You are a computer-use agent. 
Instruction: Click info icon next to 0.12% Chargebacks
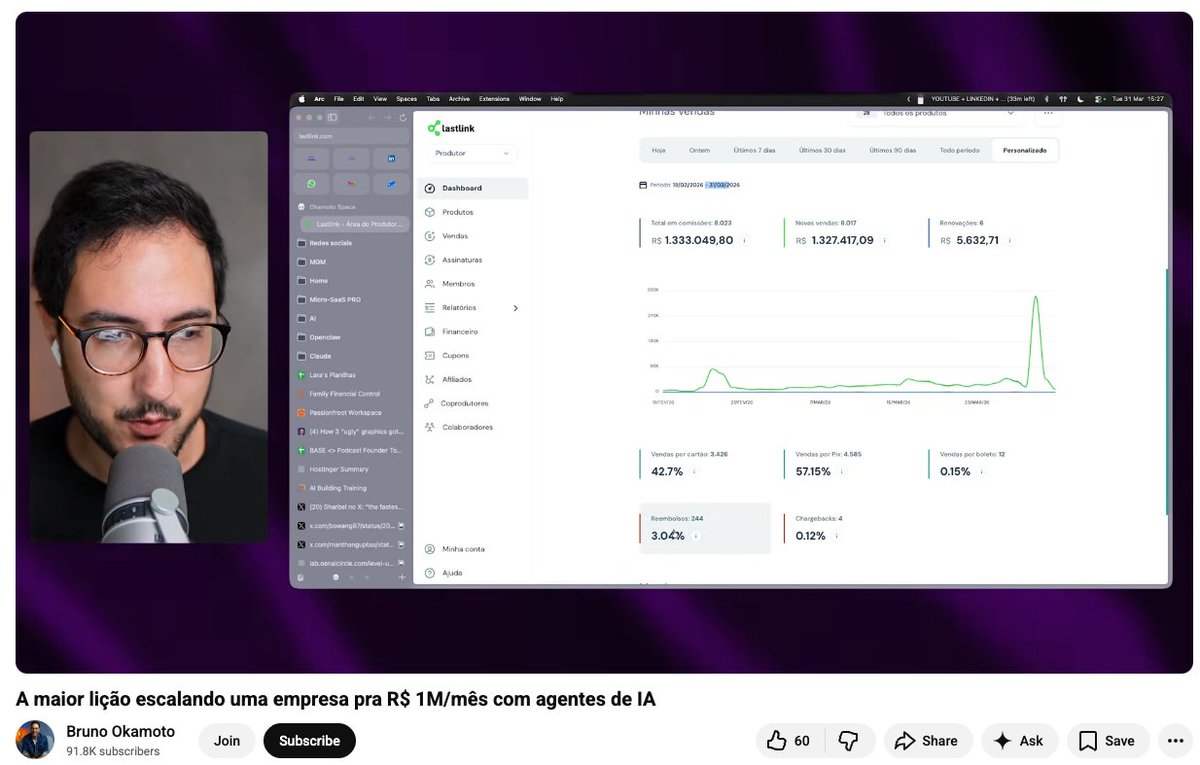(837, 536)
